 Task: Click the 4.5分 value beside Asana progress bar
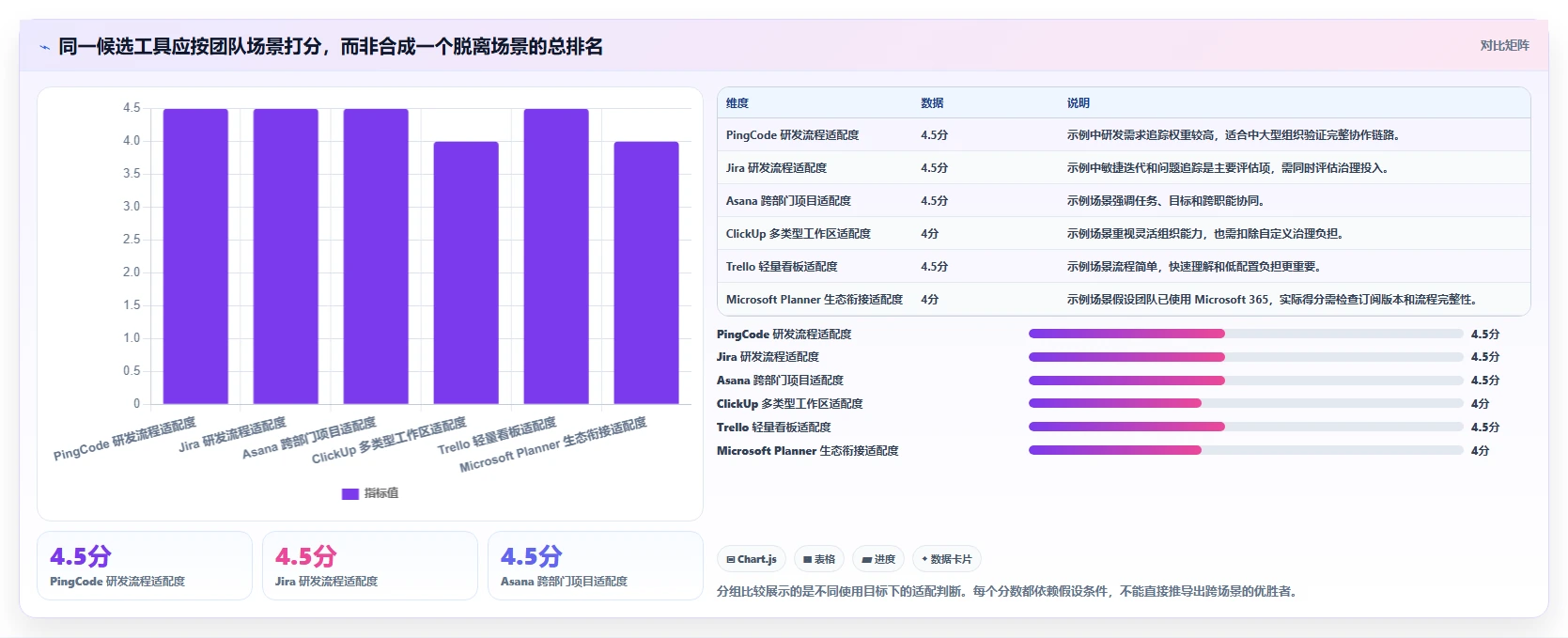(x=1485, y=381)
